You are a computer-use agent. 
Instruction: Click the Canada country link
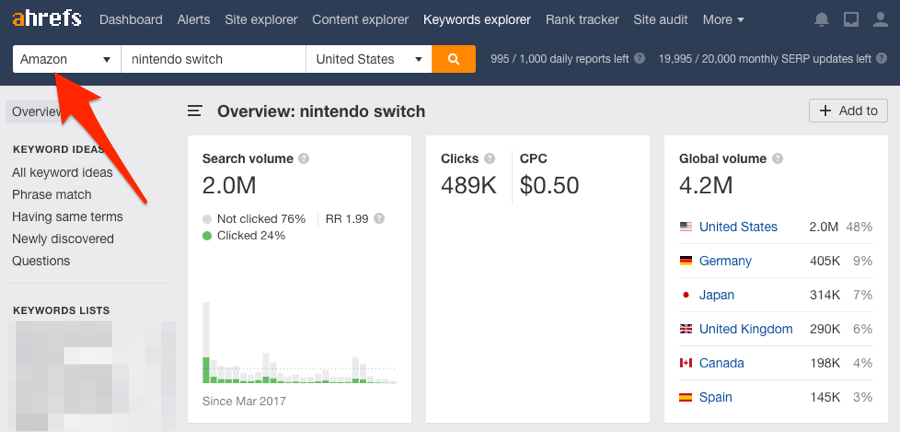click(x=721, y=363)
